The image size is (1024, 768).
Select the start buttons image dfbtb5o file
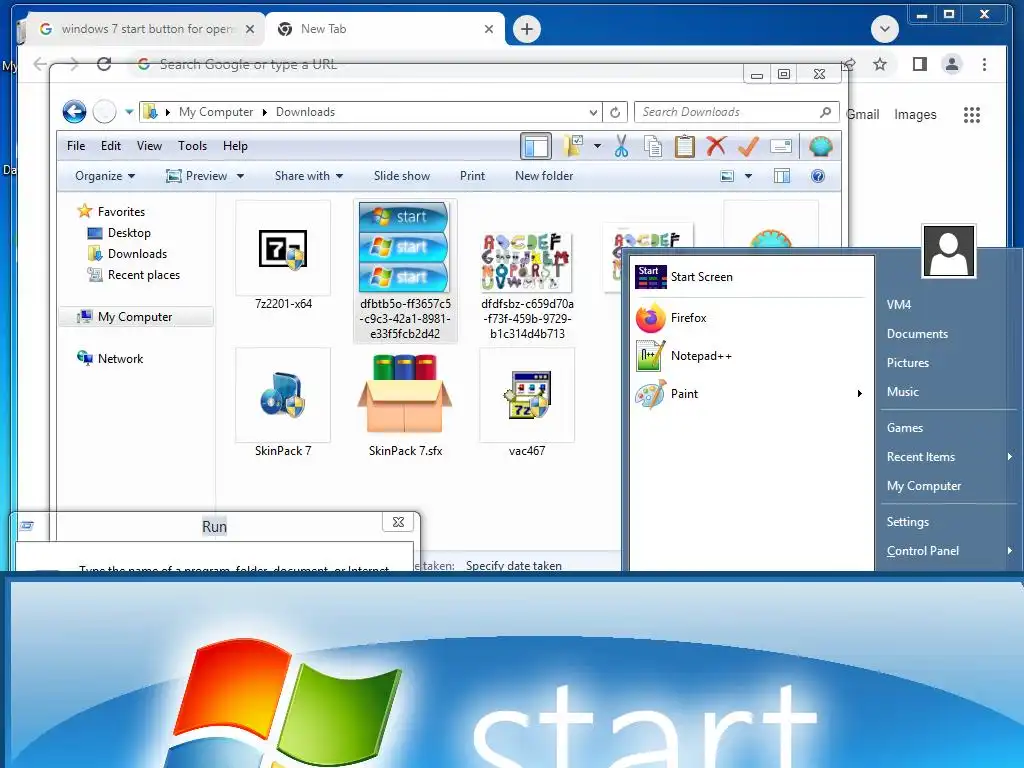tap(405, 271)
